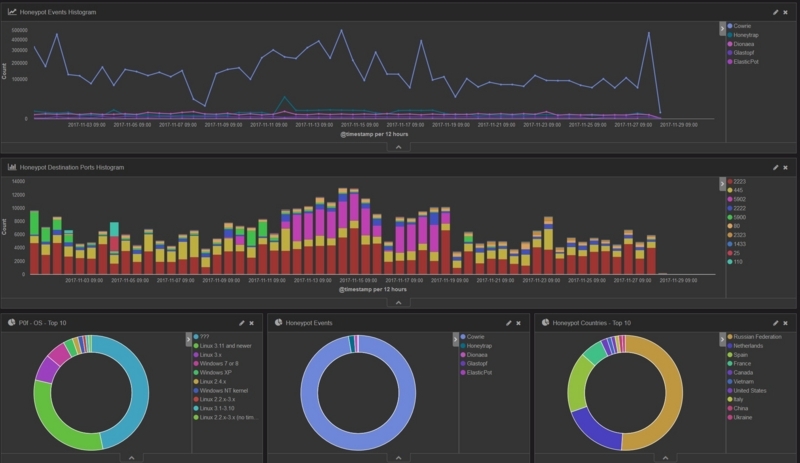Viewport: 800px width, 463px height.
Task: Select ElasticPot in the histogram legend
Action: tap(745, 62)
